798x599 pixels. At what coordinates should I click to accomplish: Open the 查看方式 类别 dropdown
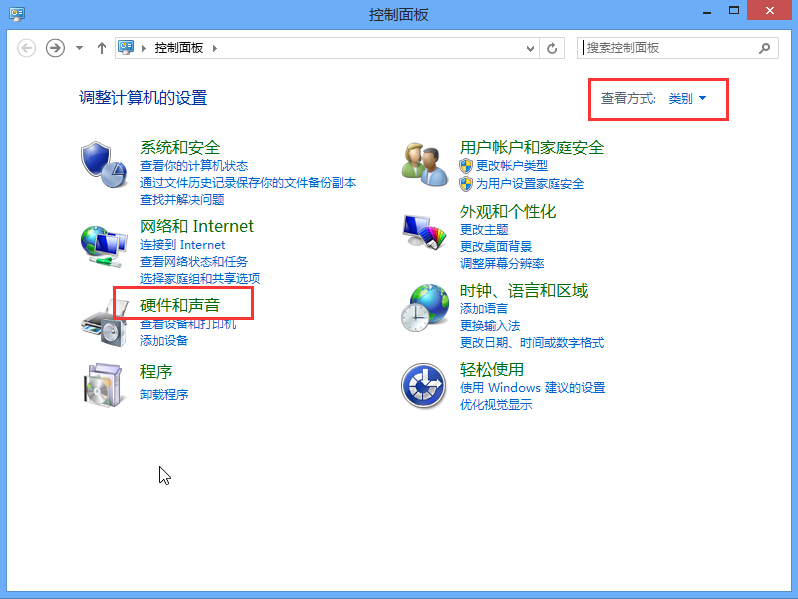click(687, 99)
